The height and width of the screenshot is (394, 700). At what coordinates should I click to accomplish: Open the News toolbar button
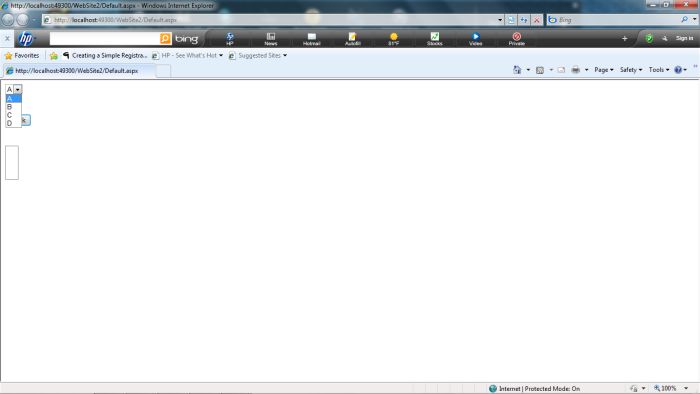[271, 39]
